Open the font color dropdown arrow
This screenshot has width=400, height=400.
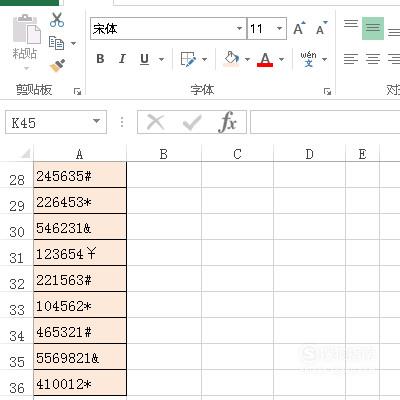(282, 60)
